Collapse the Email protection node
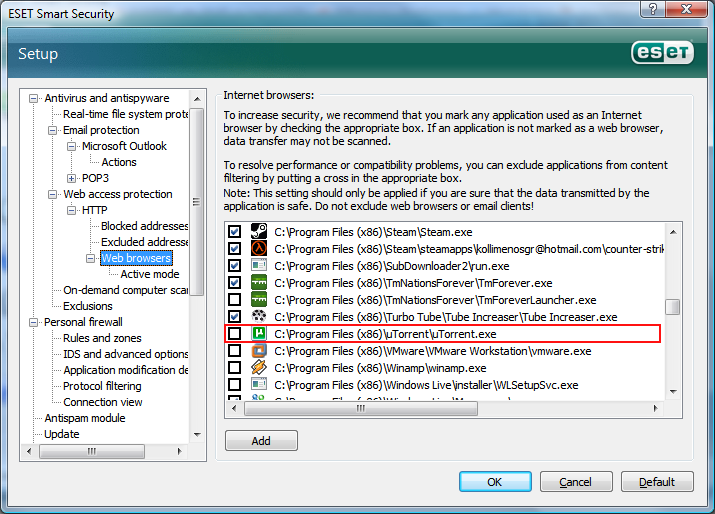 52,130
